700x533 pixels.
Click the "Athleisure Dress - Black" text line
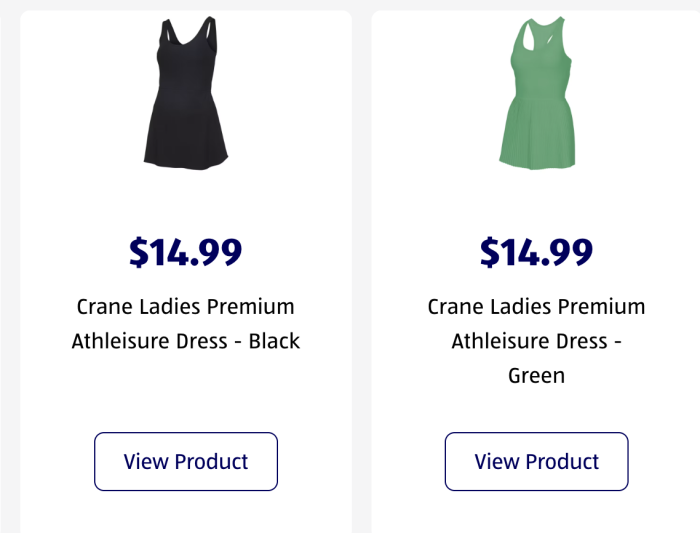coord(185,341)
